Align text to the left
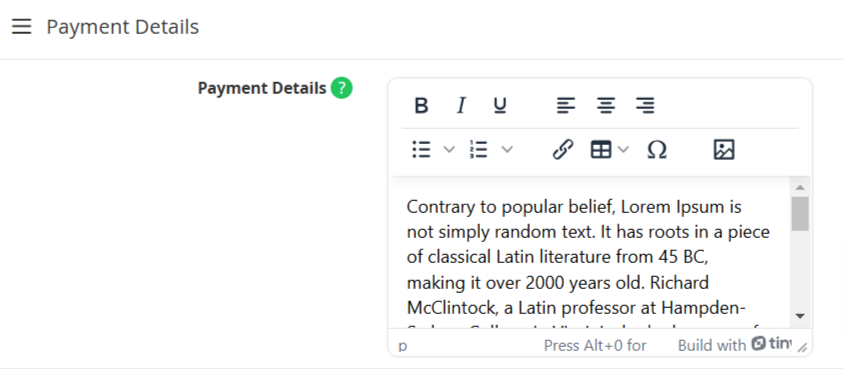This screenshot has width=843, height=369. click(566, 105)
